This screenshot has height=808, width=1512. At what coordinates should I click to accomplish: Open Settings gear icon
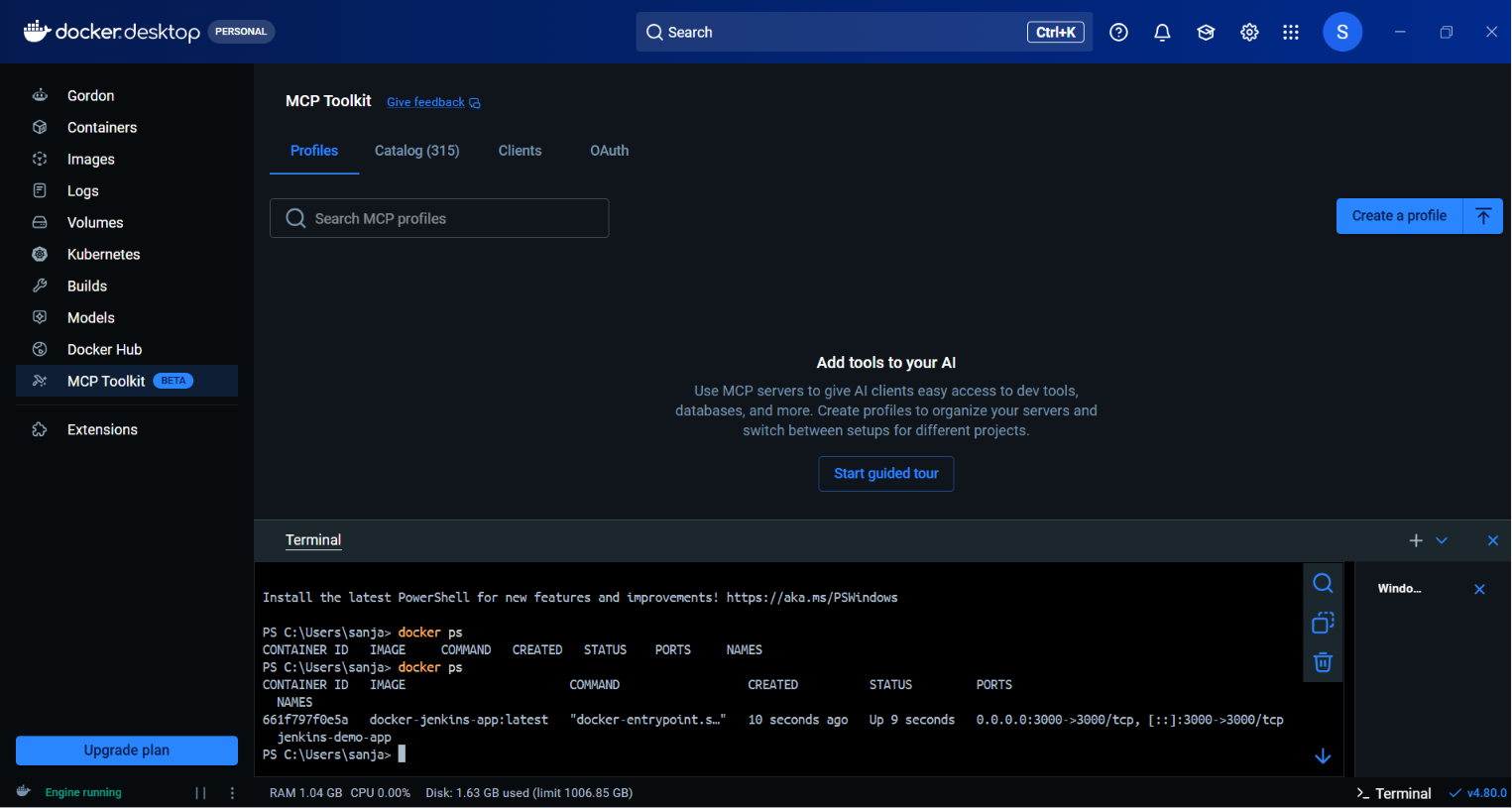(x=1249, y=33)
